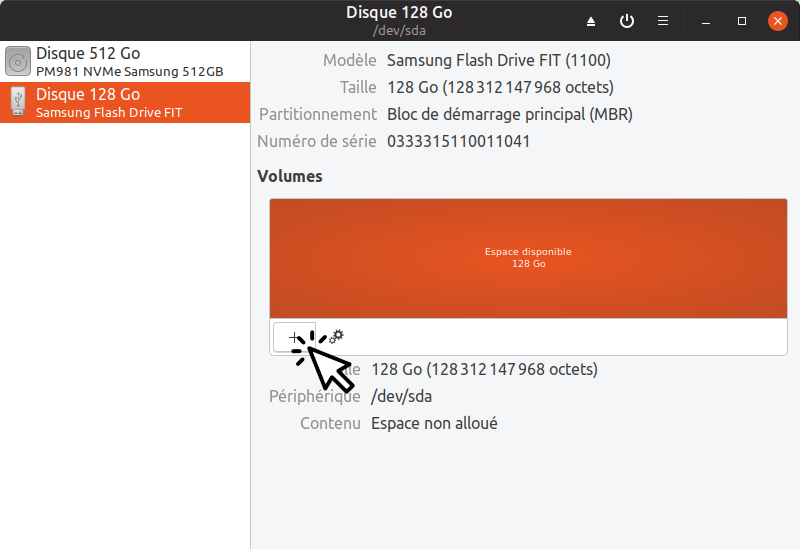
Task: Open the hamburger drive options menu
Action: (663, 21)
